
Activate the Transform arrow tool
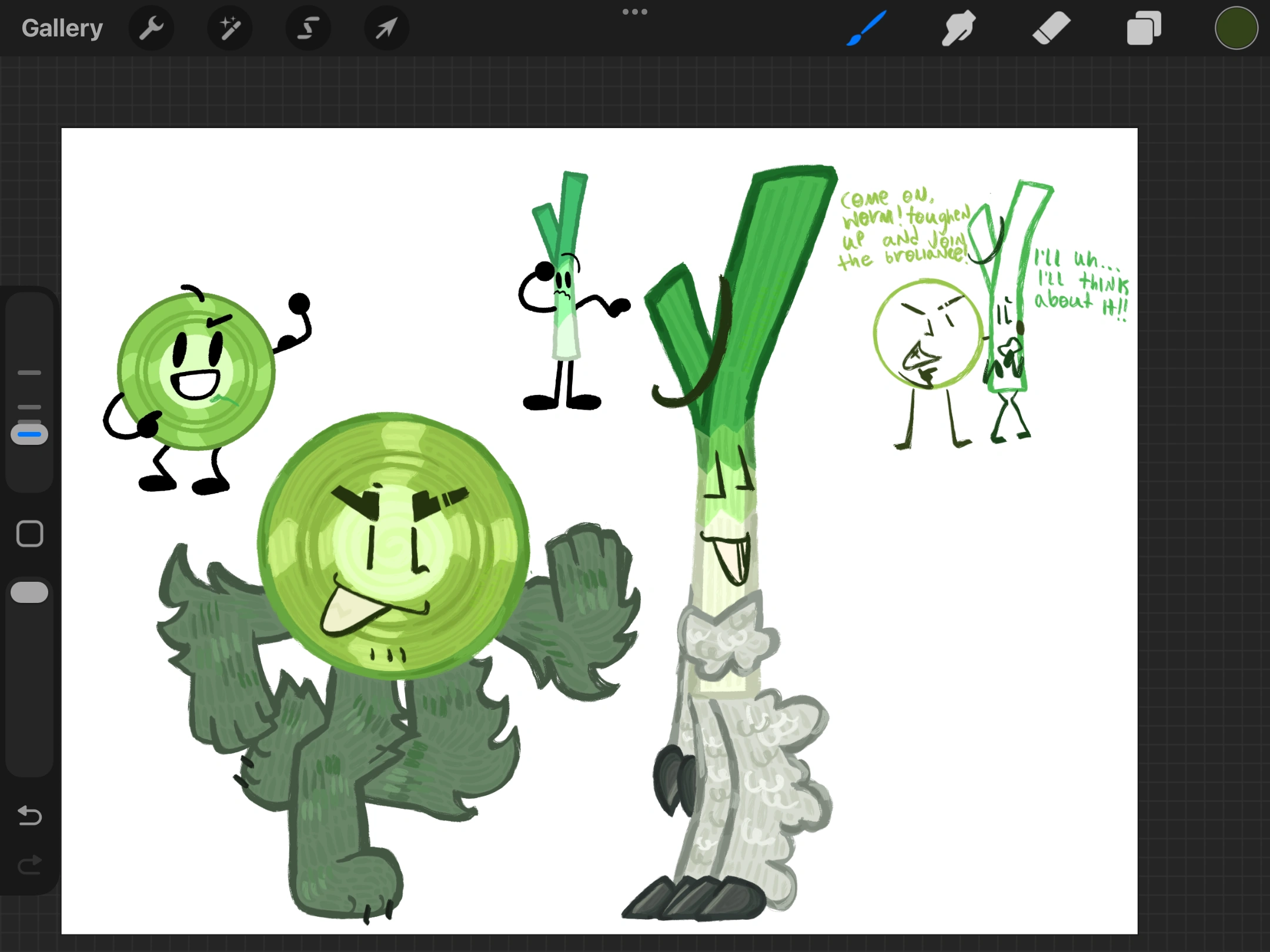pos(386,28)
